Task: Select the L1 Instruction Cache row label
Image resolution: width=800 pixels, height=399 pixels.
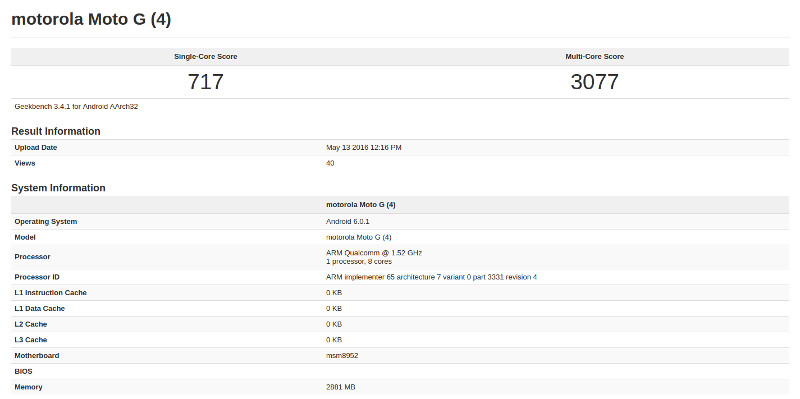Action: pyautogui.click(x=51, y=293)
